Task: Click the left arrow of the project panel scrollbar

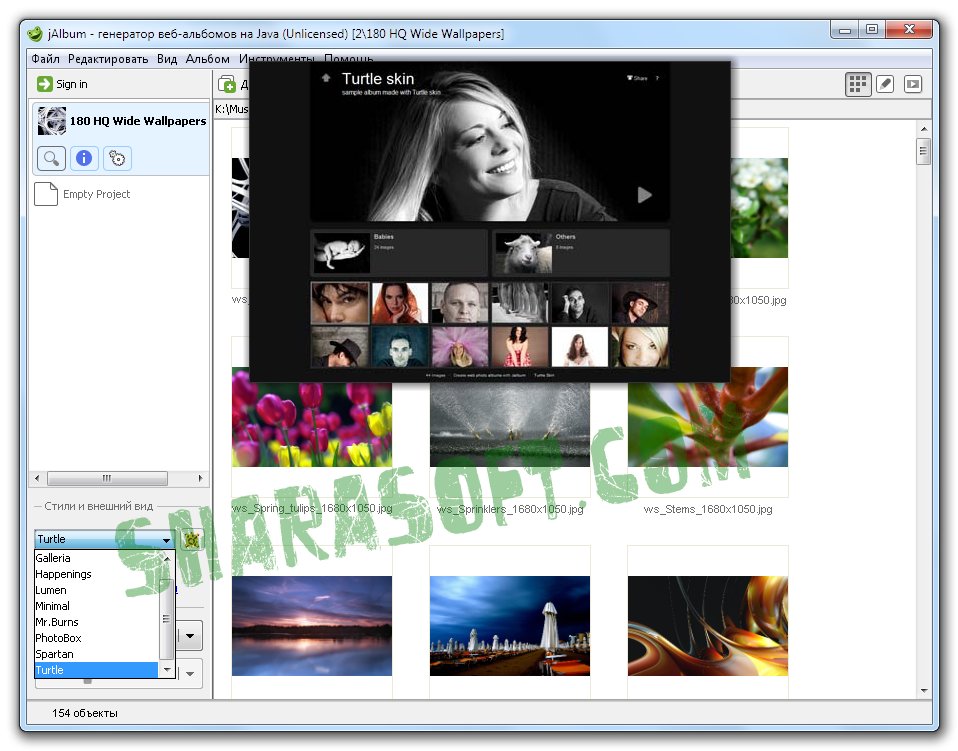Action: click(37, 478)
